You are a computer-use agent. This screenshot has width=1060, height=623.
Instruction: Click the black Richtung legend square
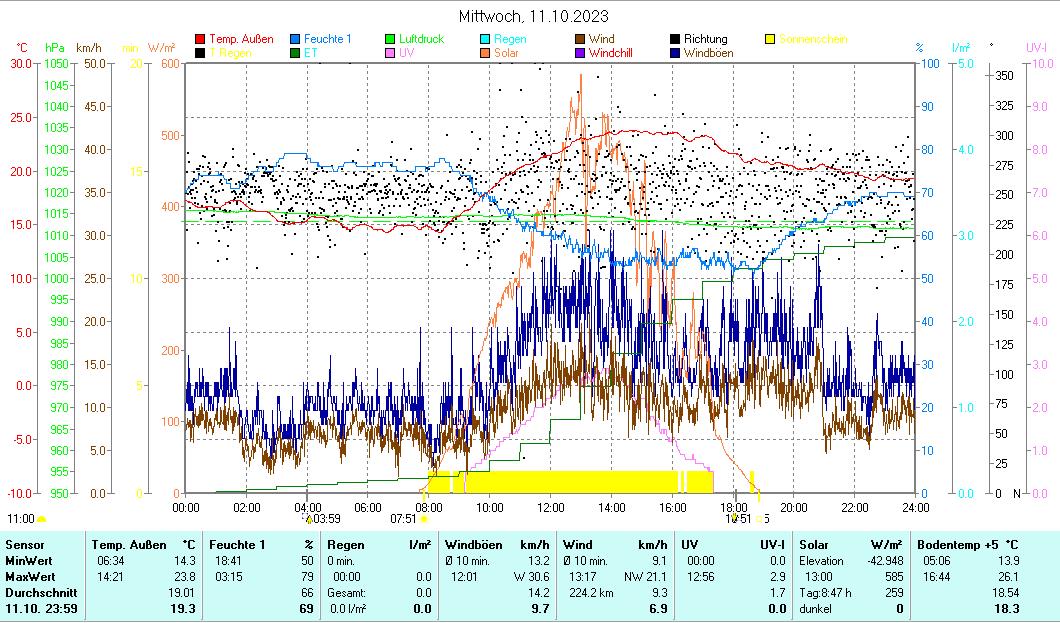(675, 39)
